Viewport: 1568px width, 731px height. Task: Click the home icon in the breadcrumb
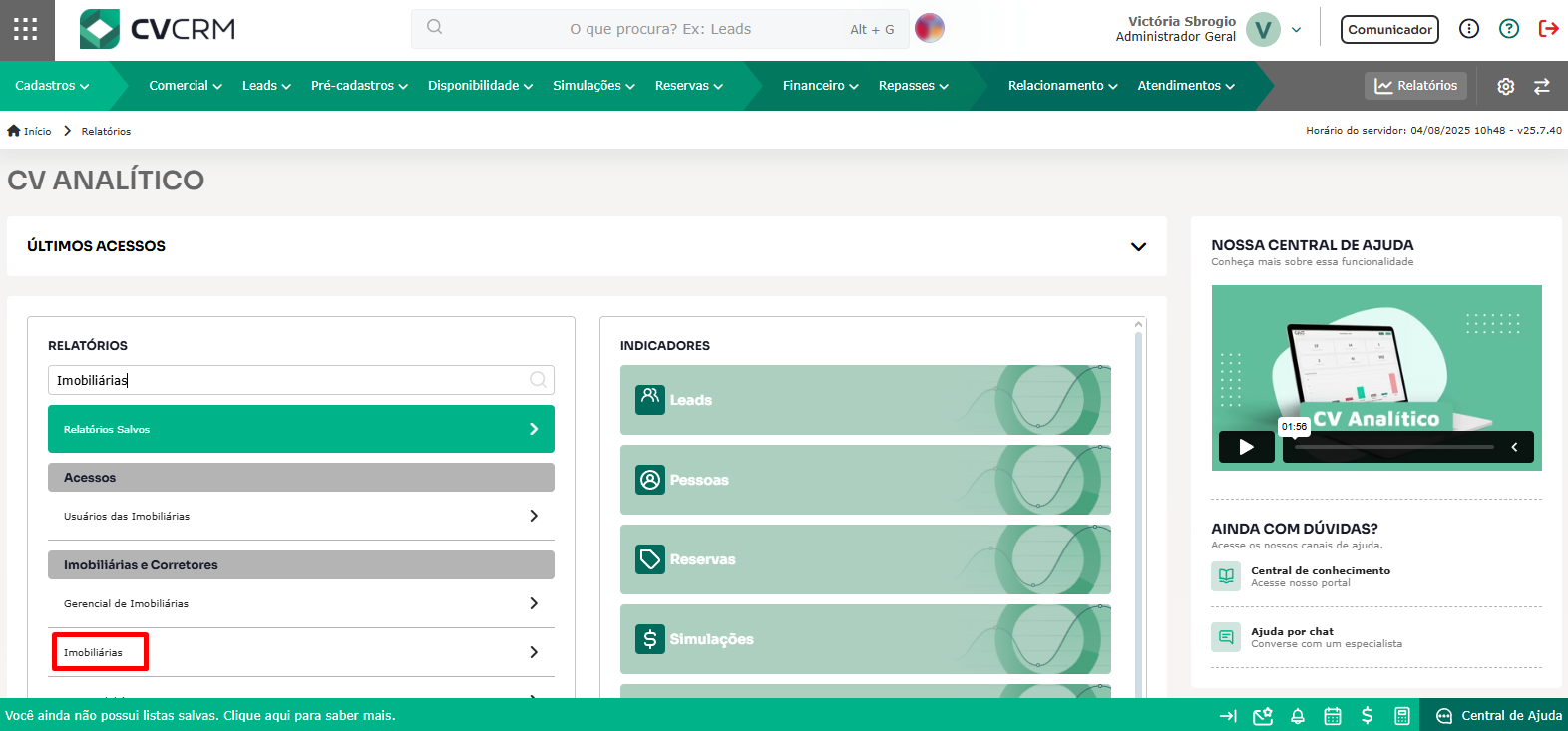click(14, 131)
